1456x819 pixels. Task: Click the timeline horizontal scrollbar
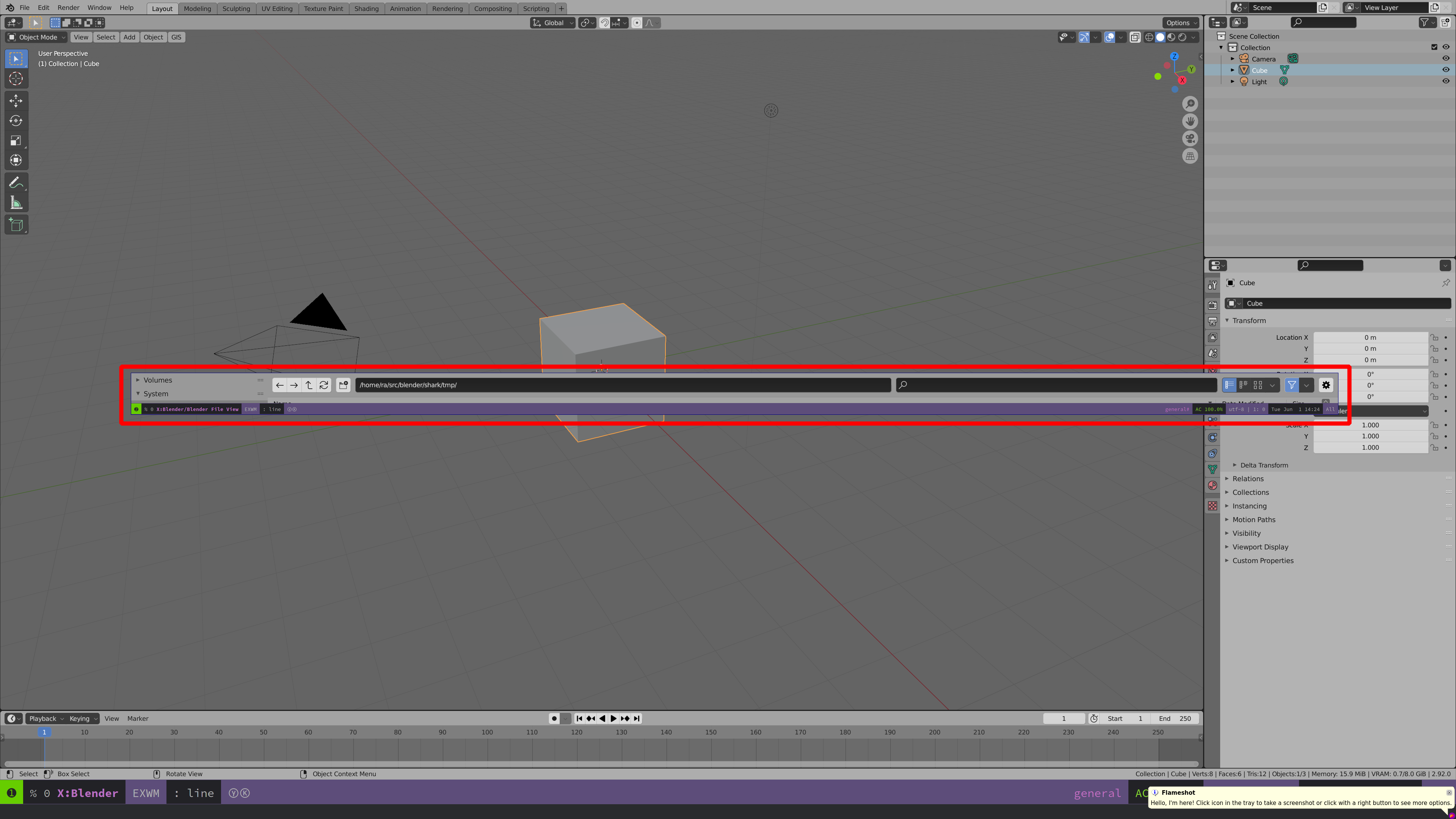click(x=601, y=764)
